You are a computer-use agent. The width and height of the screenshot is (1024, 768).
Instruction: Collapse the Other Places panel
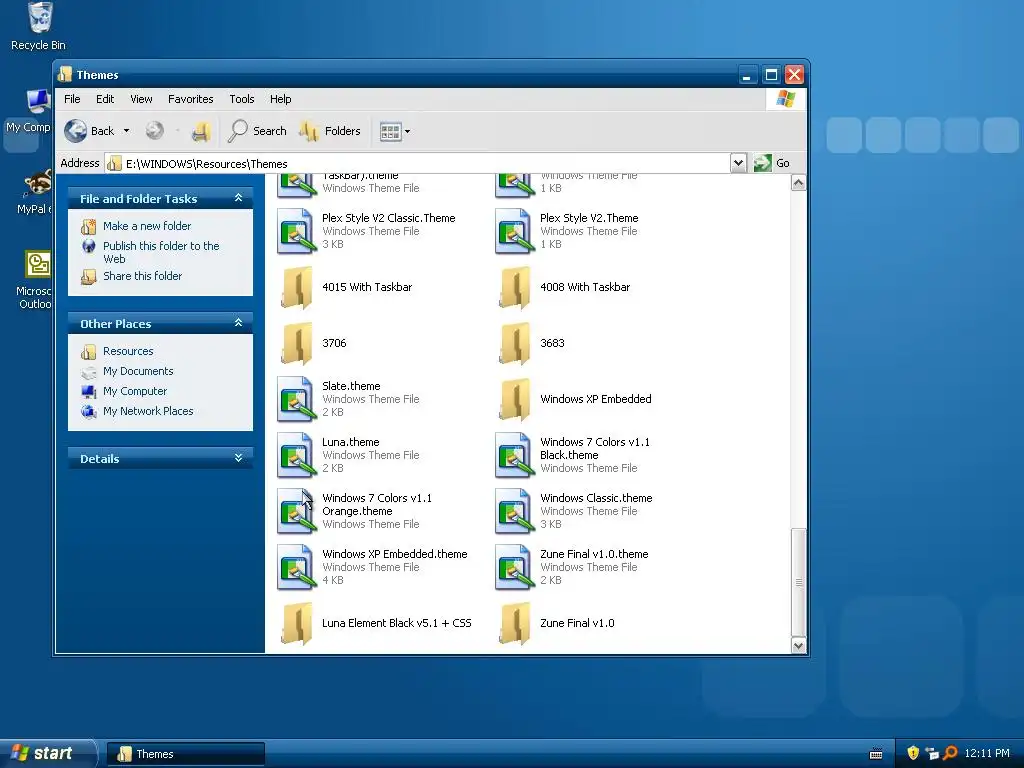pyautogui.click(x=238, y=323)
